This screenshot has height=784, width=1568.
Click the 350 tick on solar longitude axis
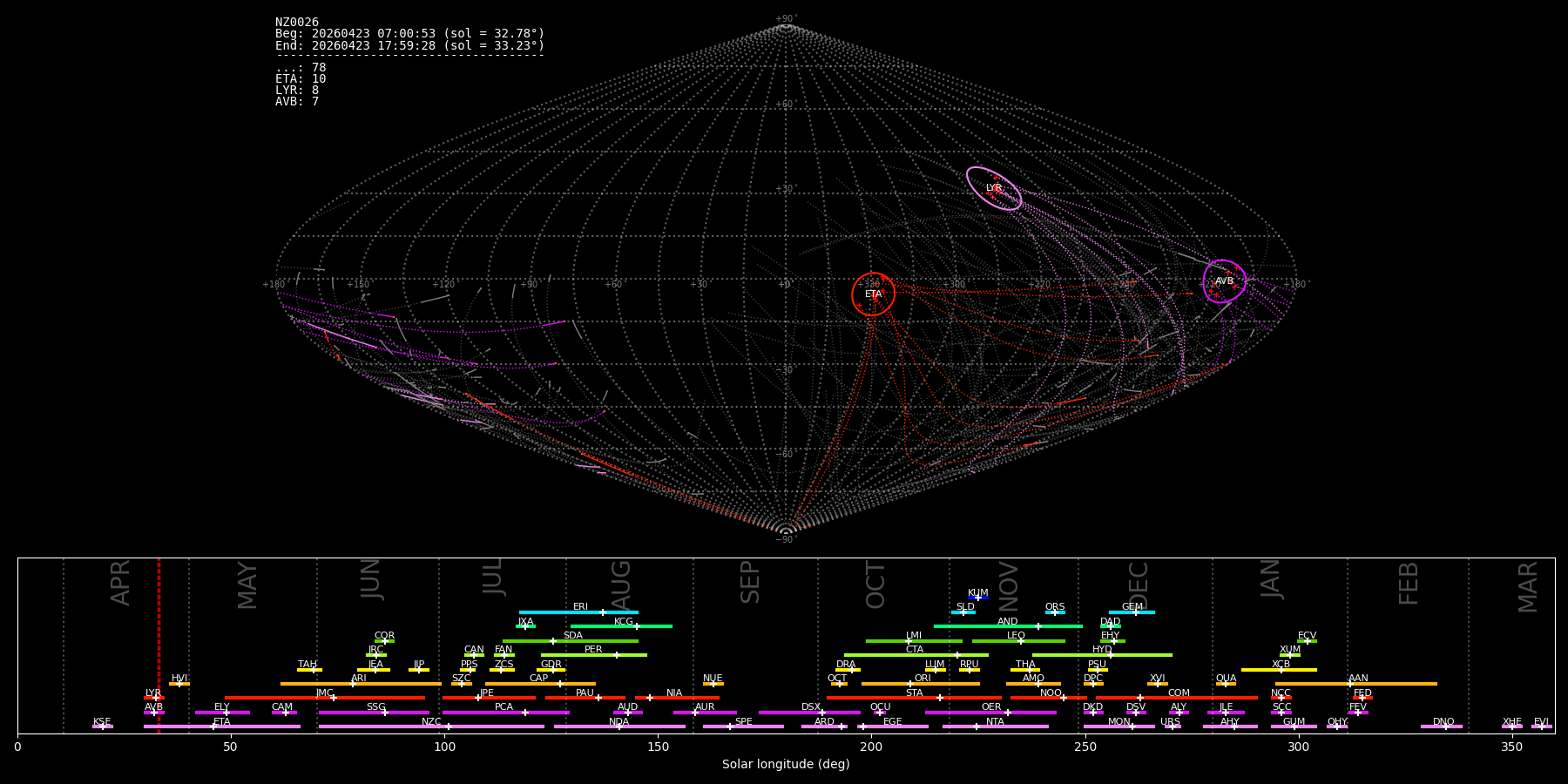(1512, 747)
